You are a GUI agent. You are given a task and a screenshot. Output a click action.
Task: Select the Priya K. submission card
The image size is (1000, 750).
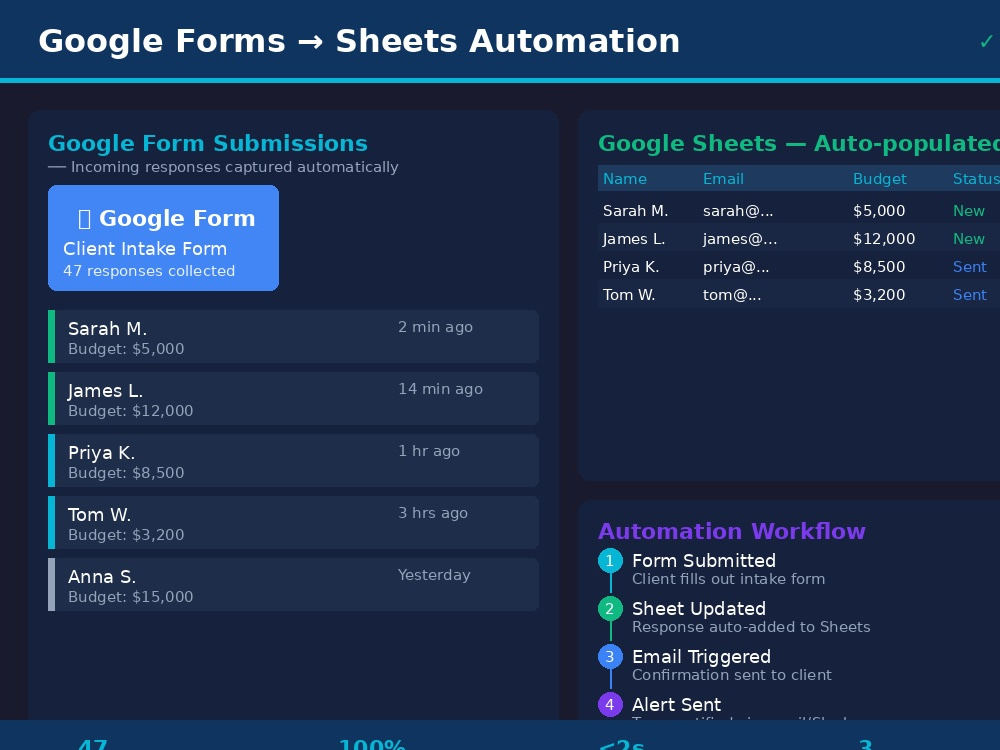click(293, 460)
